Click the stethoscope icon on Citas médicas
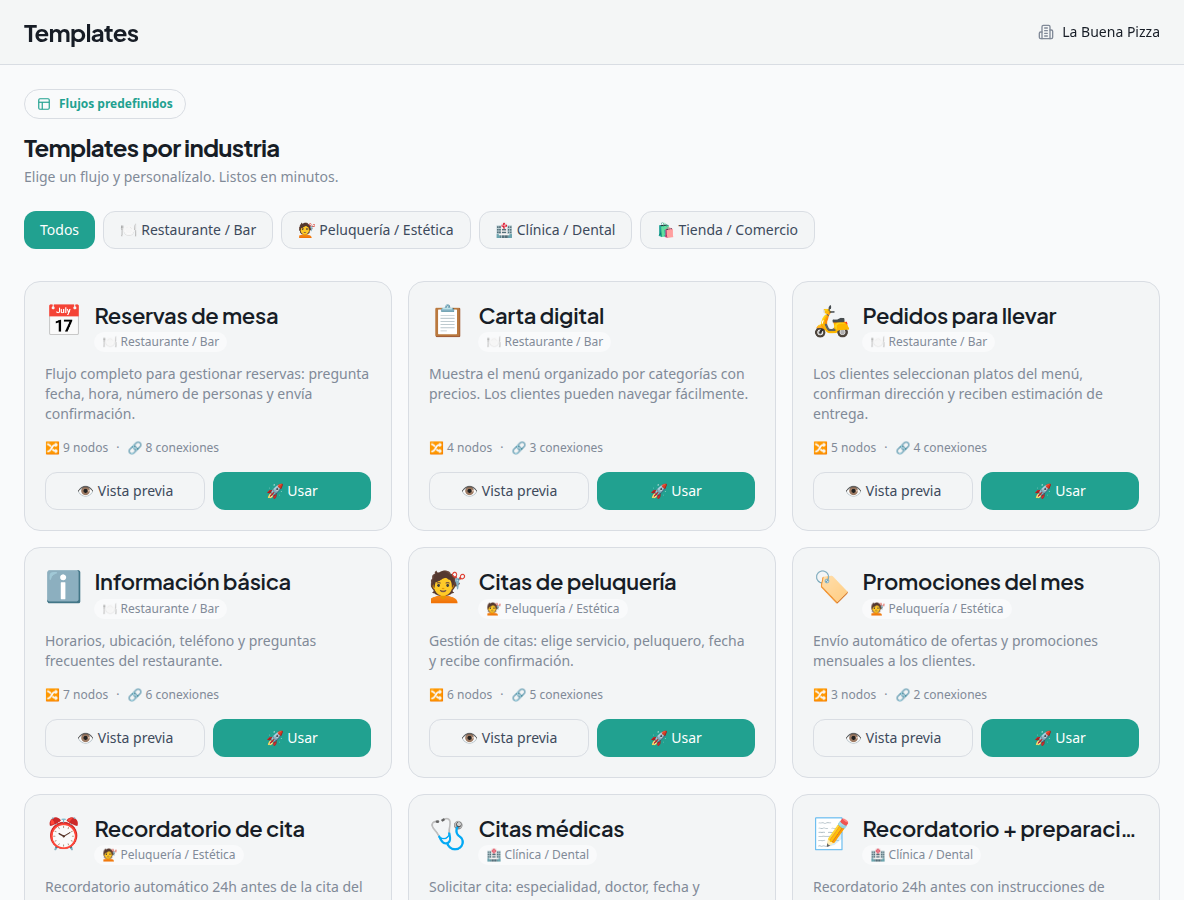 coord(447,831)
